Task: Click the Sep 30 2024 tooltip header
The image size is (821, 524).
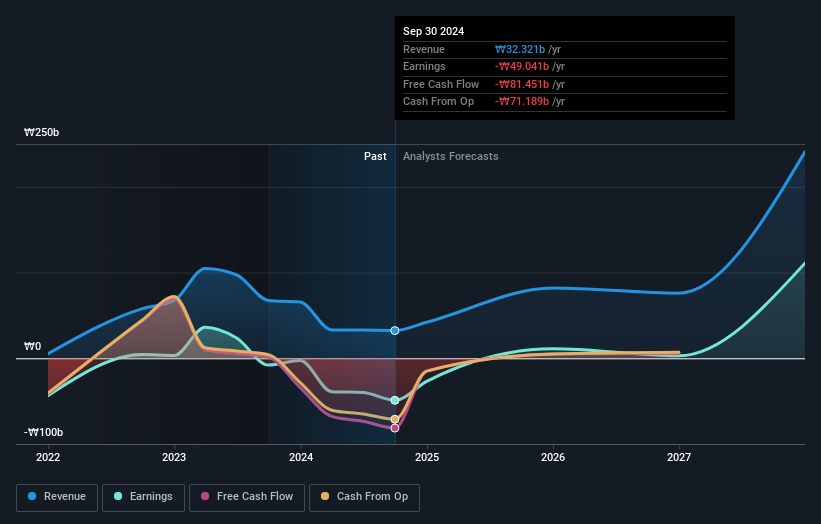Action: pyautogui.click(x=434, y=31)
